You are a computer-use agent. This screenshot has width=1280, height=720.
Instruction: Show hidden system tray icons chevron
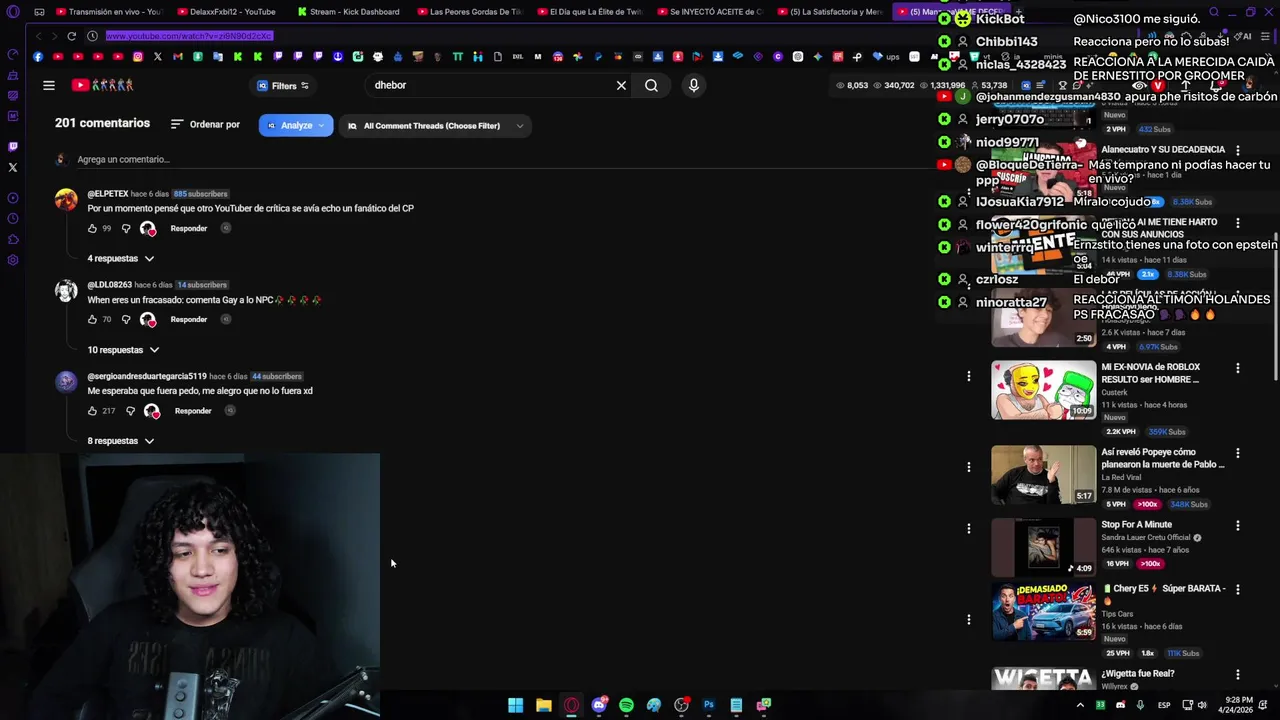pos(1080,705)
